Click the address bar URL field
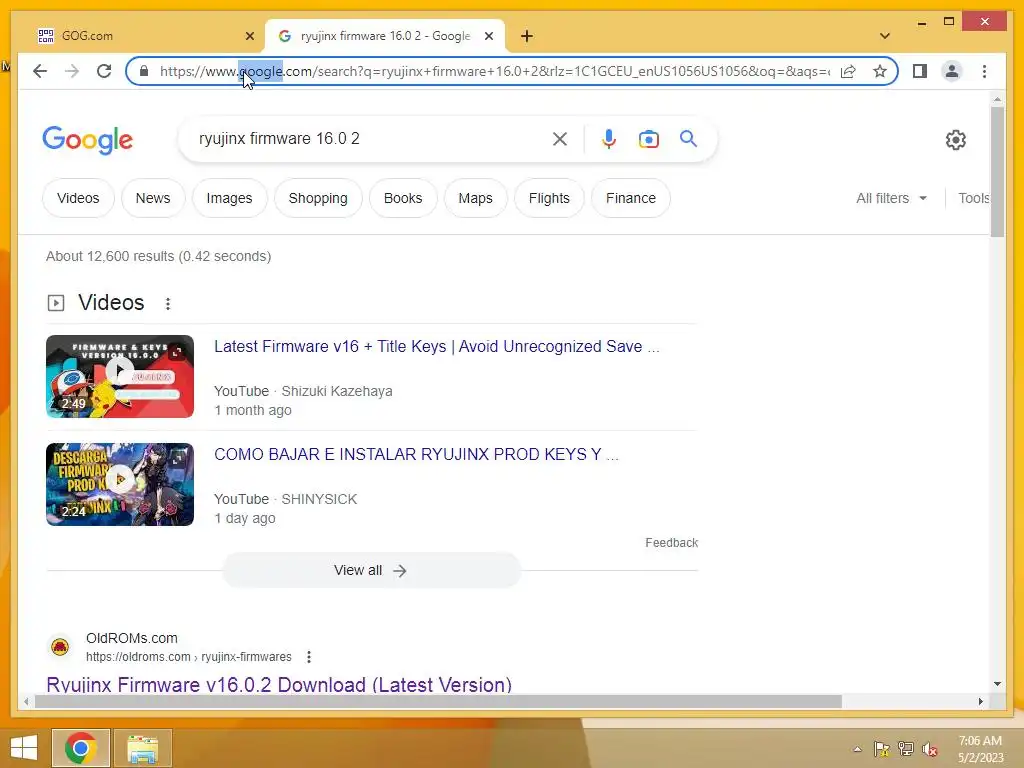The height and width of the screenshot is (768, 1024). pyautogui.click(x=494, y=71)
